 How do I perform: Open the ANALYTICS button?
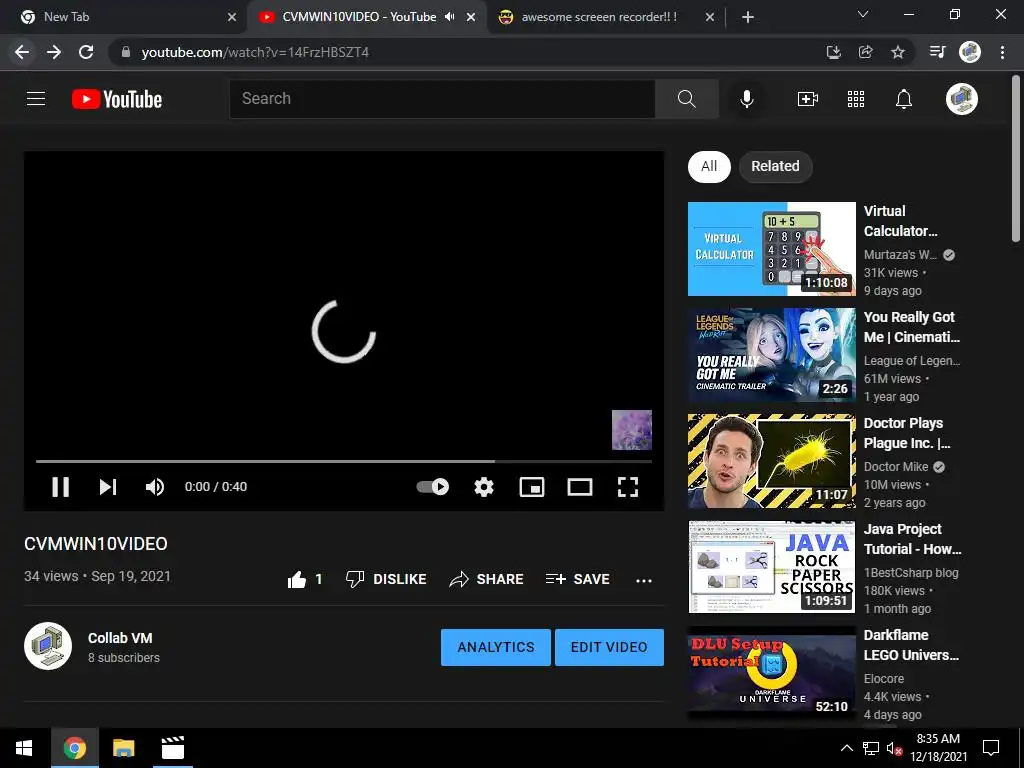[496, 647]
